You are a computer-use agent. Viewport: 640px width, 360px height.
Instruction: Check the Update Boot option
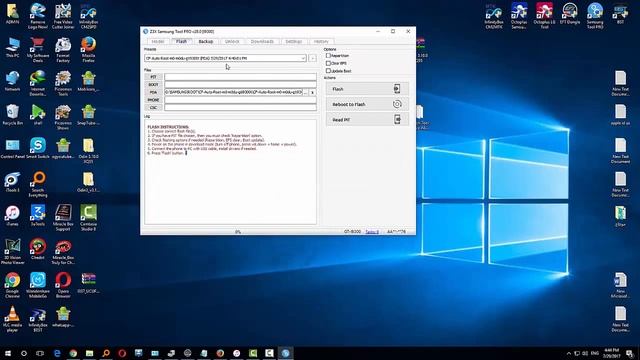(x=328, y=71)
